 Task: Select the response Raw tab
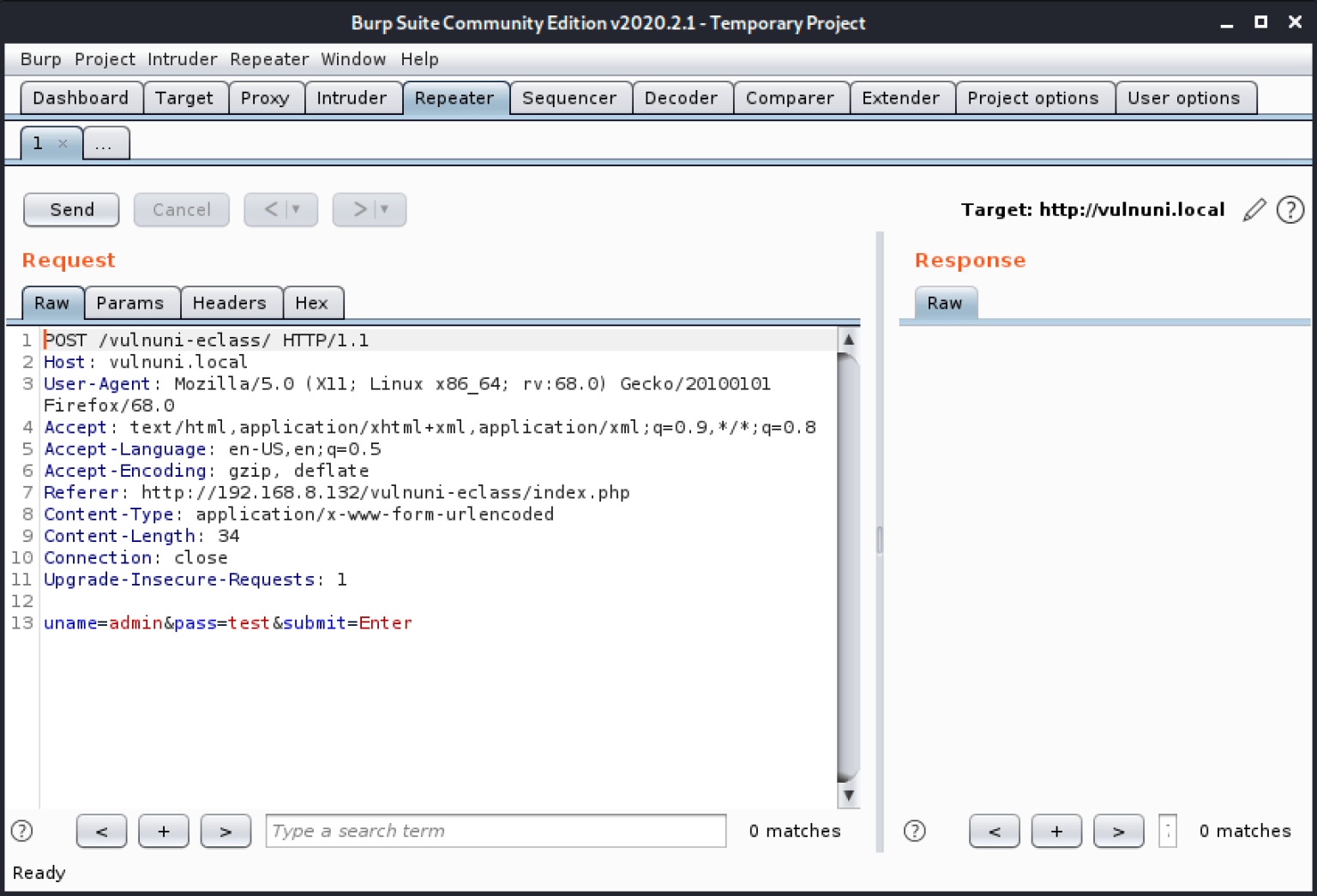click(x=945, y=303)
